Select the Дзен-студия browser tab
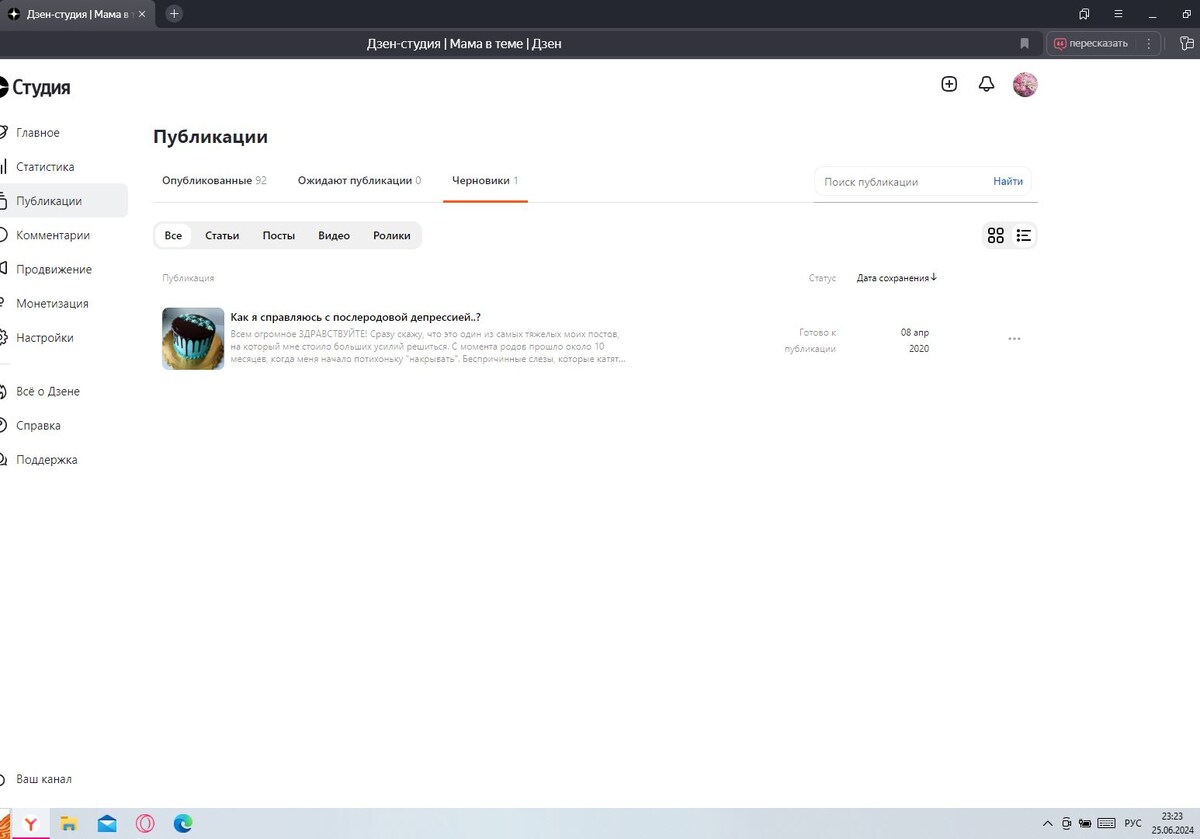Image resolution: width=1200 pixels, height=839 pixels. (78, 13)
